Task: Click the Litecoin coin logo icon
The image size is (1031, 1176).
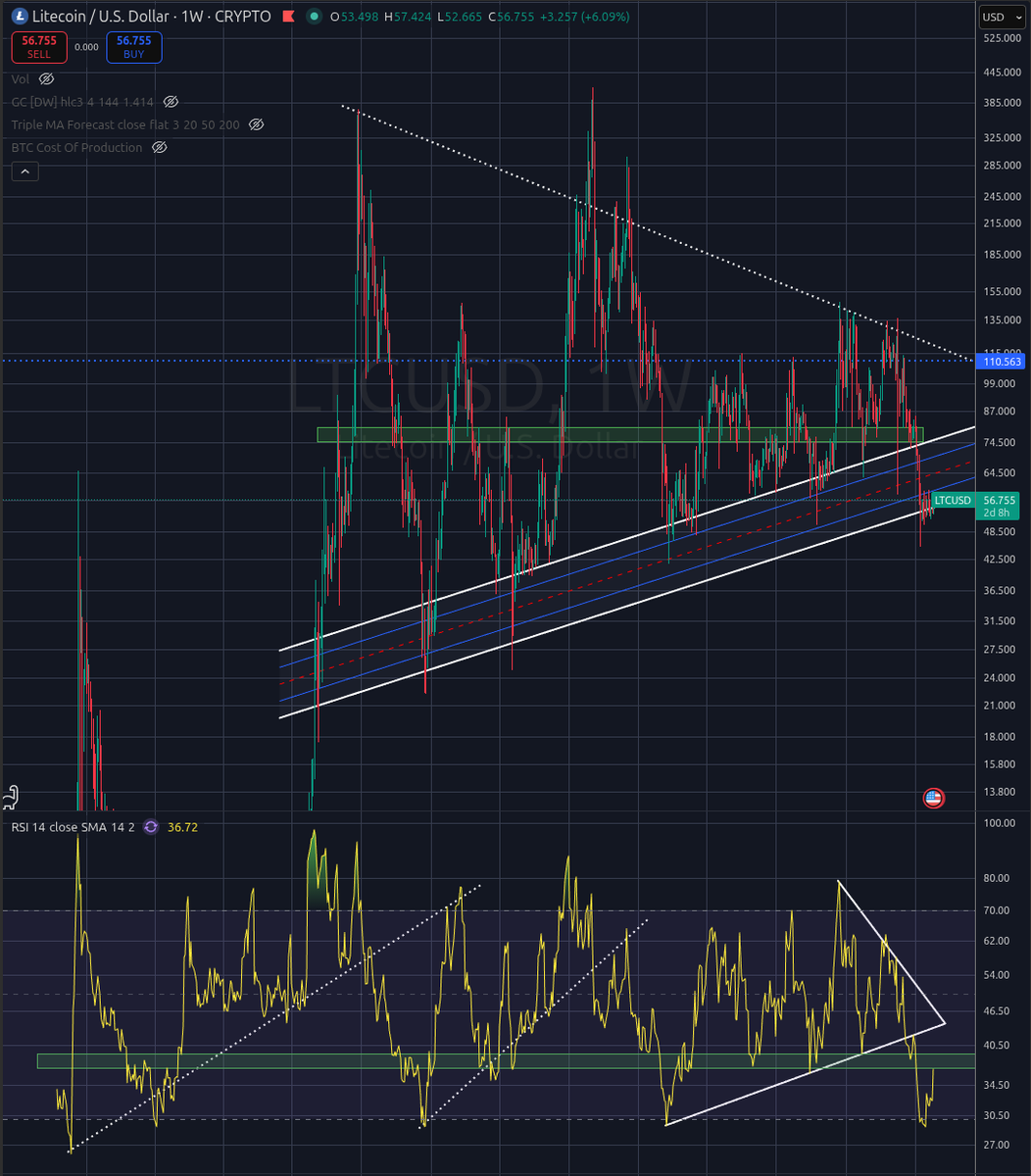Action: click(19, 17)
